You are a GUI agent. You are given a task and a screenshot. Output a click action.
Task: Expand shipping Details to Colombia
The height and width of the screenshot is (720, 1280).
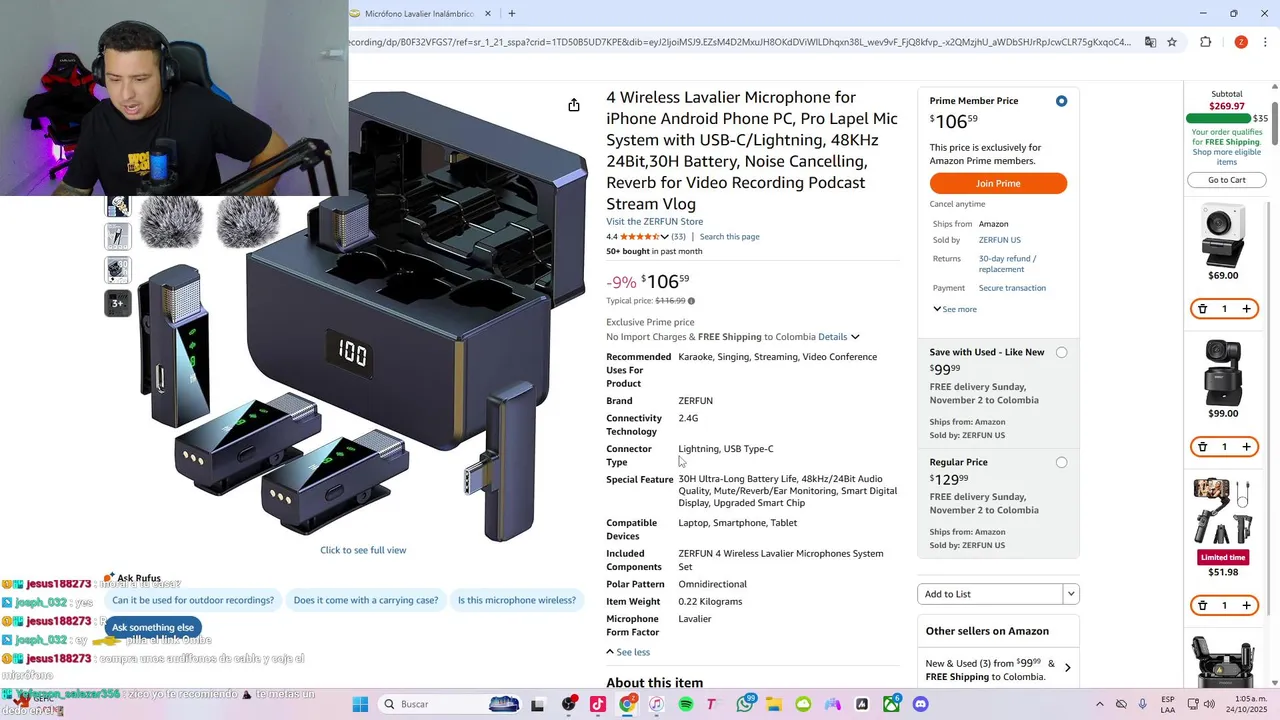click(839, 337)
